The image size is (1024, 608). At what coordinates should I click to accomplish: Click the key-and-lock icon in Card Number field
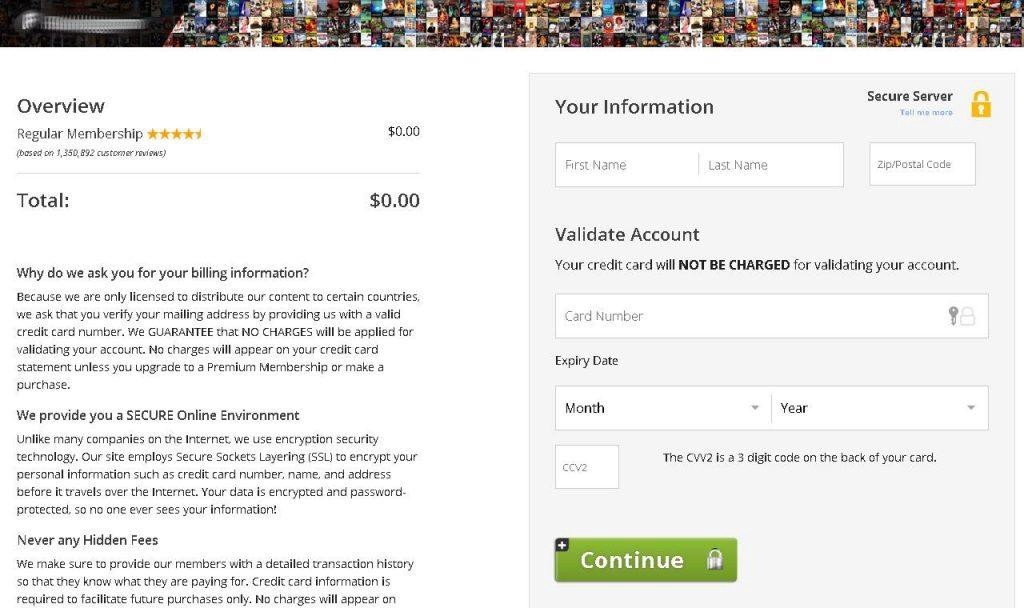coord(961,316)
